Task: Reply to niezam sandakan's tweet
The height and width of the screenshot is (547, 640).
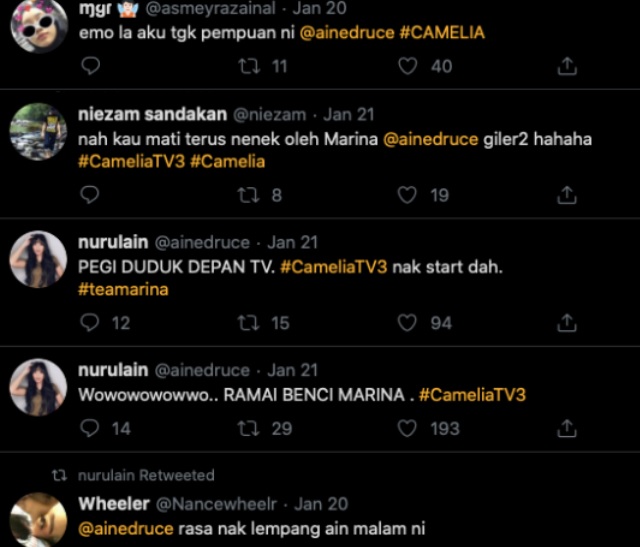Action: pyautogui.click(x=89, y=195)
